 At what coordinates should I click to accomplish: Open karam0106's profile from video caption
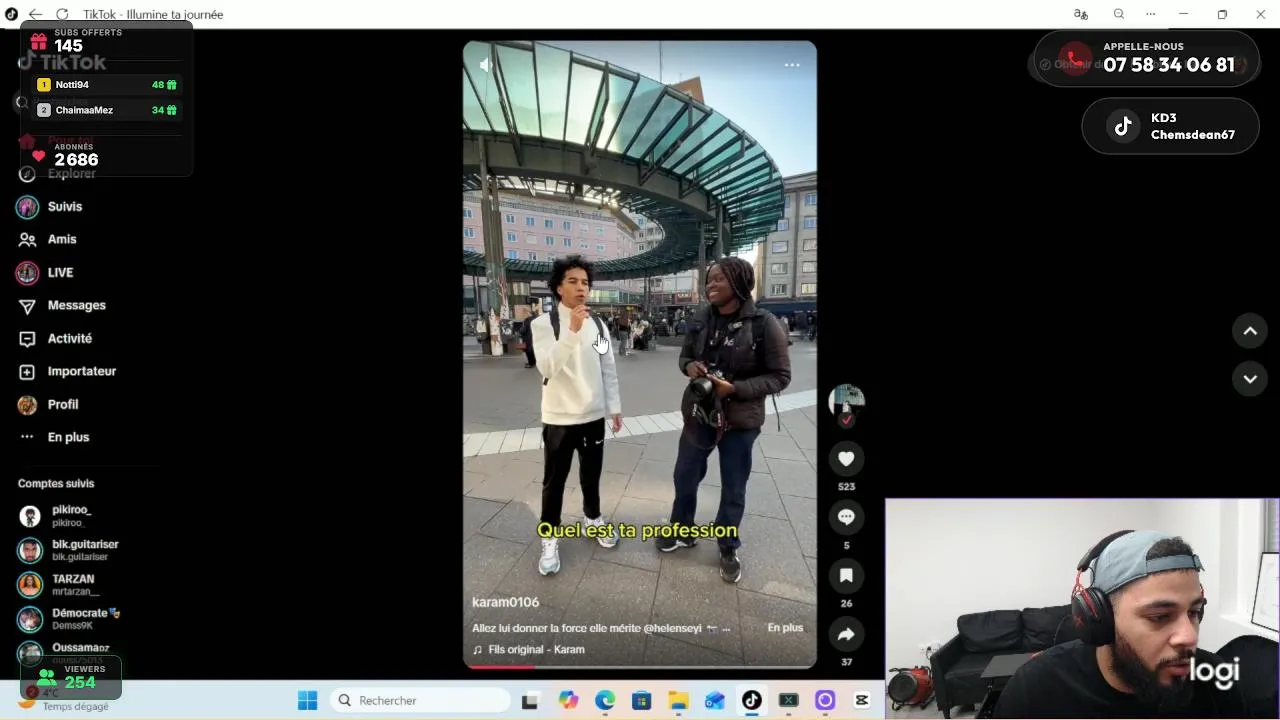click(505, 602)
